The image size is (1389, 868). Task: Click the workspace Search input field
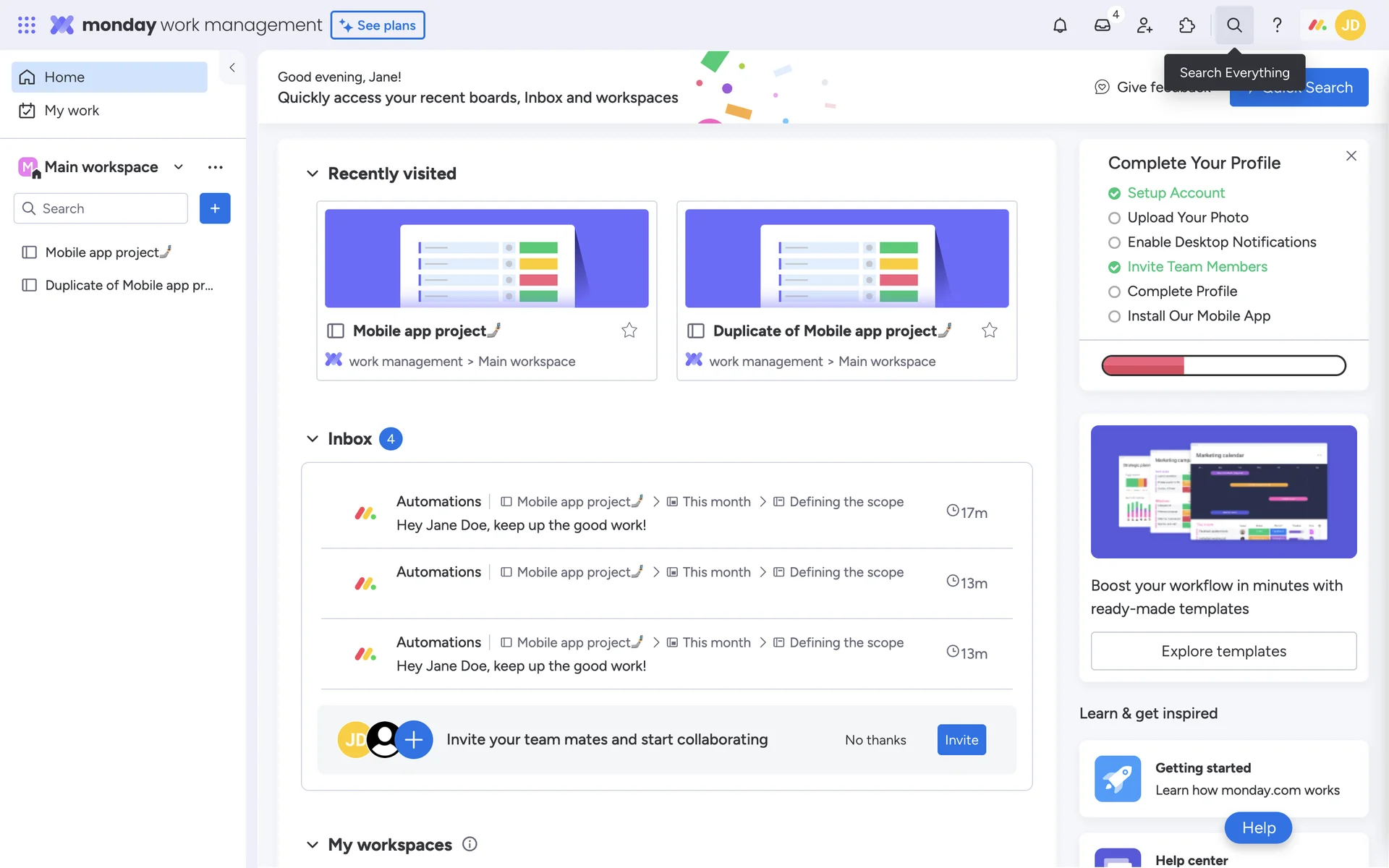pos(109,208)
